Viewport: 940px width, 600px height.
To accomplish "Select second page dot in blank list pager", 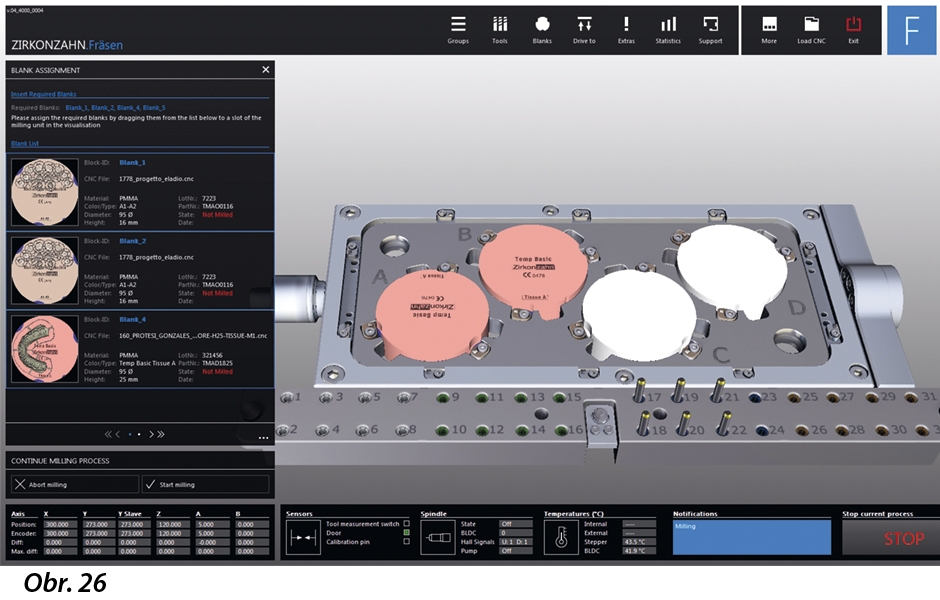I will tap(139, 434).
